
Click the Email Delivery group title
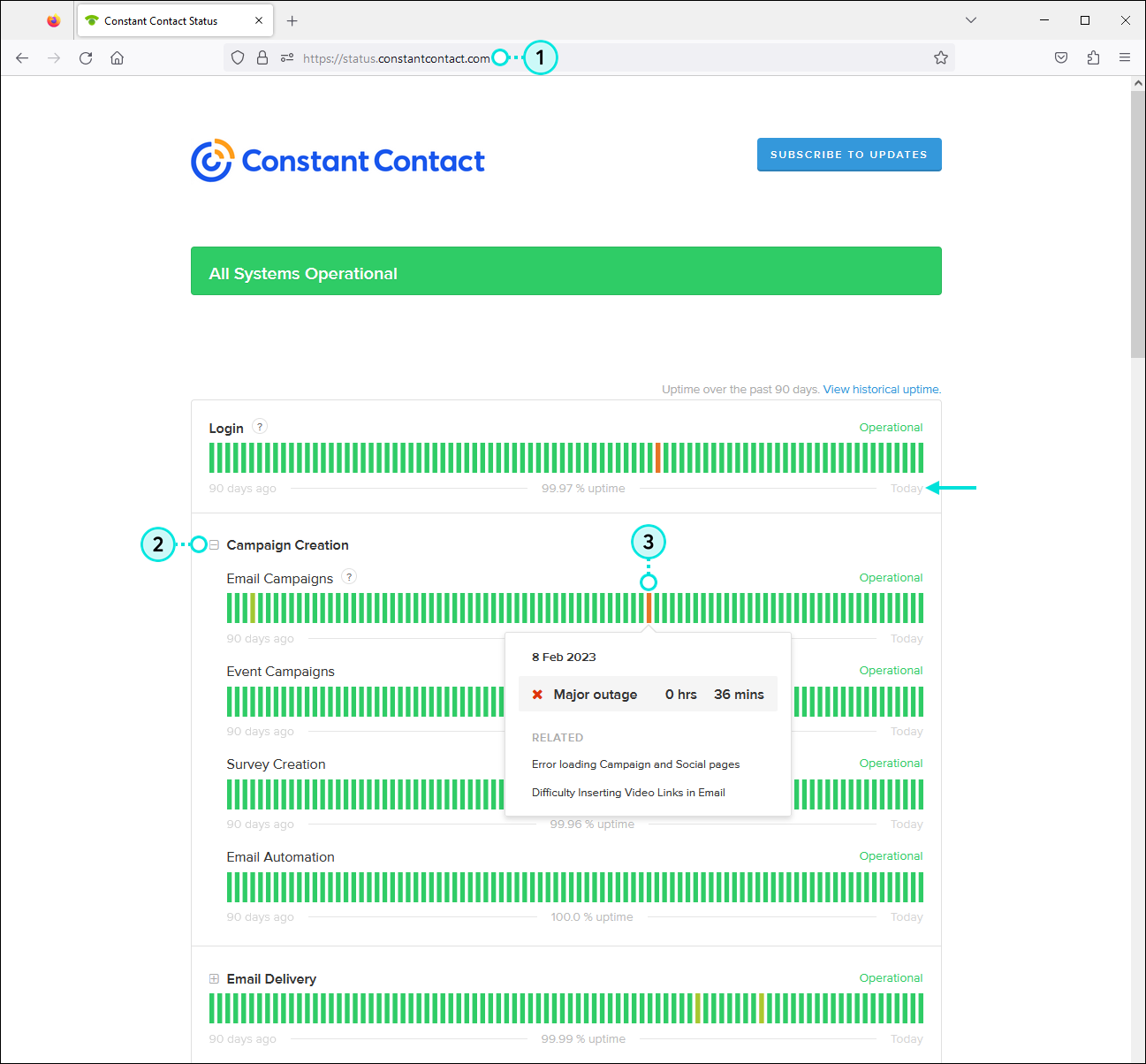[271, 979]
